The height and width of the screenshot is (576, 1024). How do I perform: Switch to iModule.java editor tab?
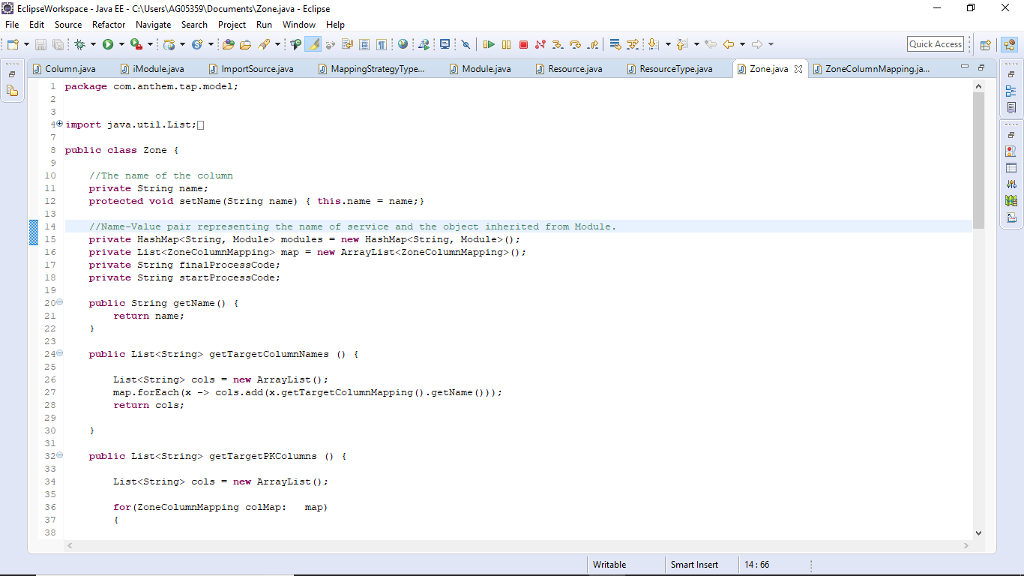(152, 69)
